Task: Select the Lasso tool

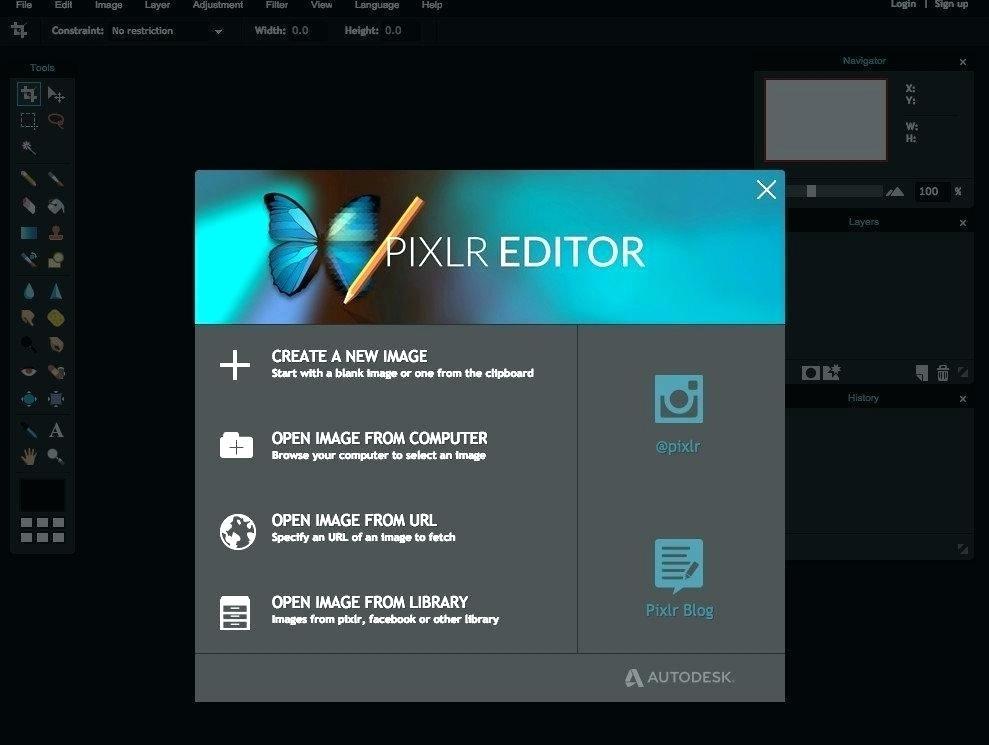Action: pyautogui.click(x=56, y=120)
